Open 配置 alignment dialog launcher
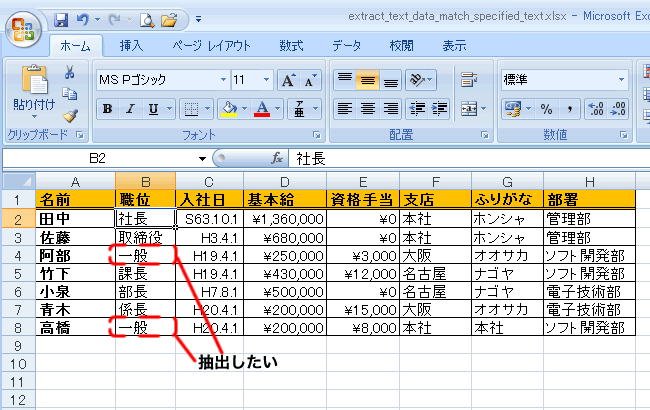Viewport: 650px width, 410px height. click(485, 135)
